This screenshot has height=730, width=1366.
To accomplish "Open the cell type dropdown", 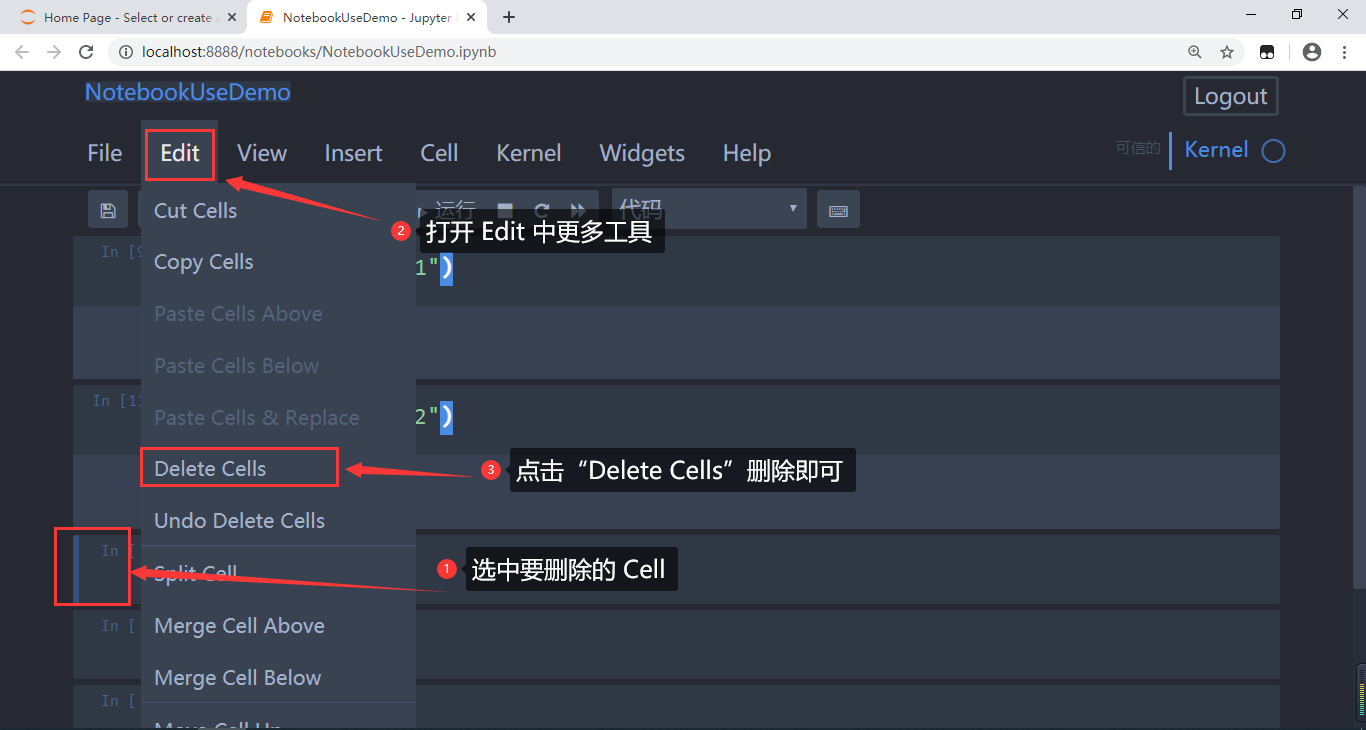I will click(x=709, y=209).
